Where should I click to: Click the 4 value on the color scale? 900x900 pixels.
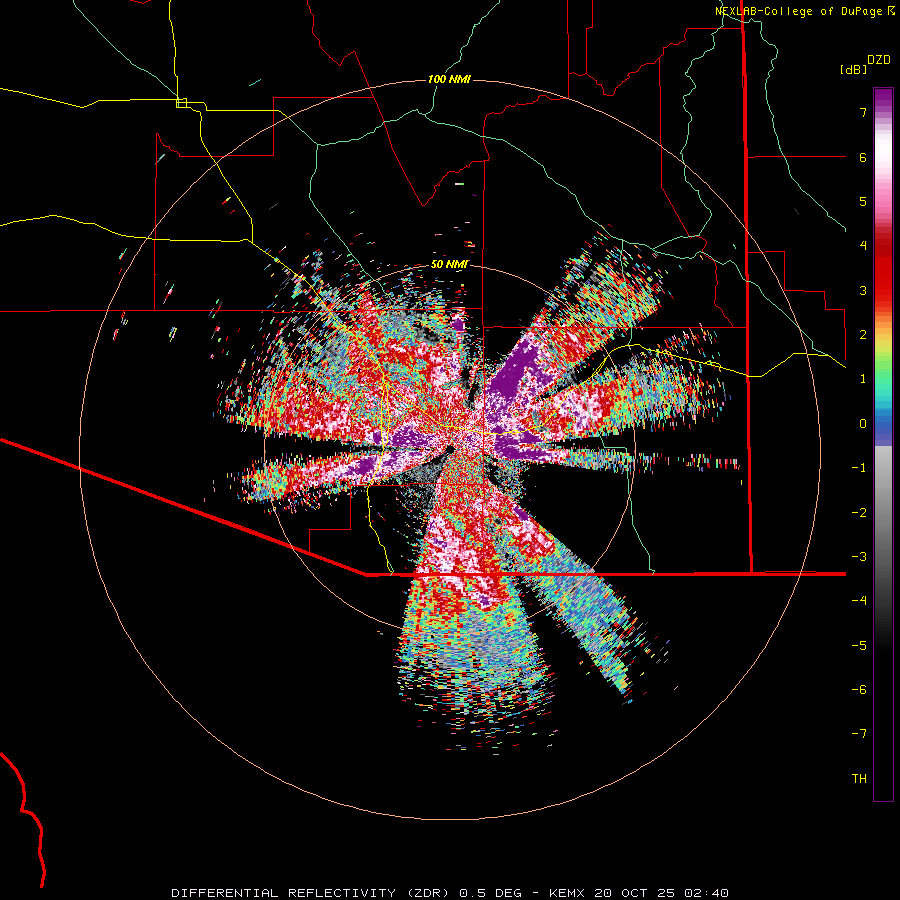(x=863, y=246)
